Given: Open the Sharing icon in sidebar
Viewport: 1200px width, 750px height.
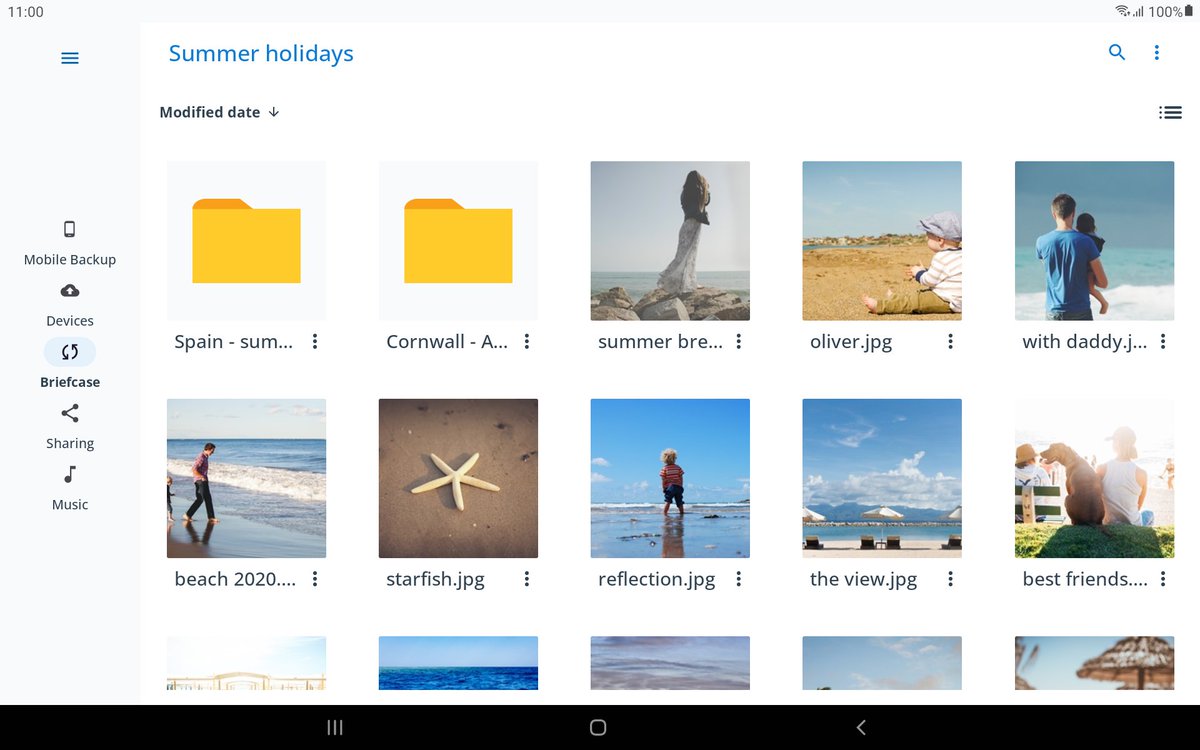Looking at the screenshot, I should (x=70, y=413).
